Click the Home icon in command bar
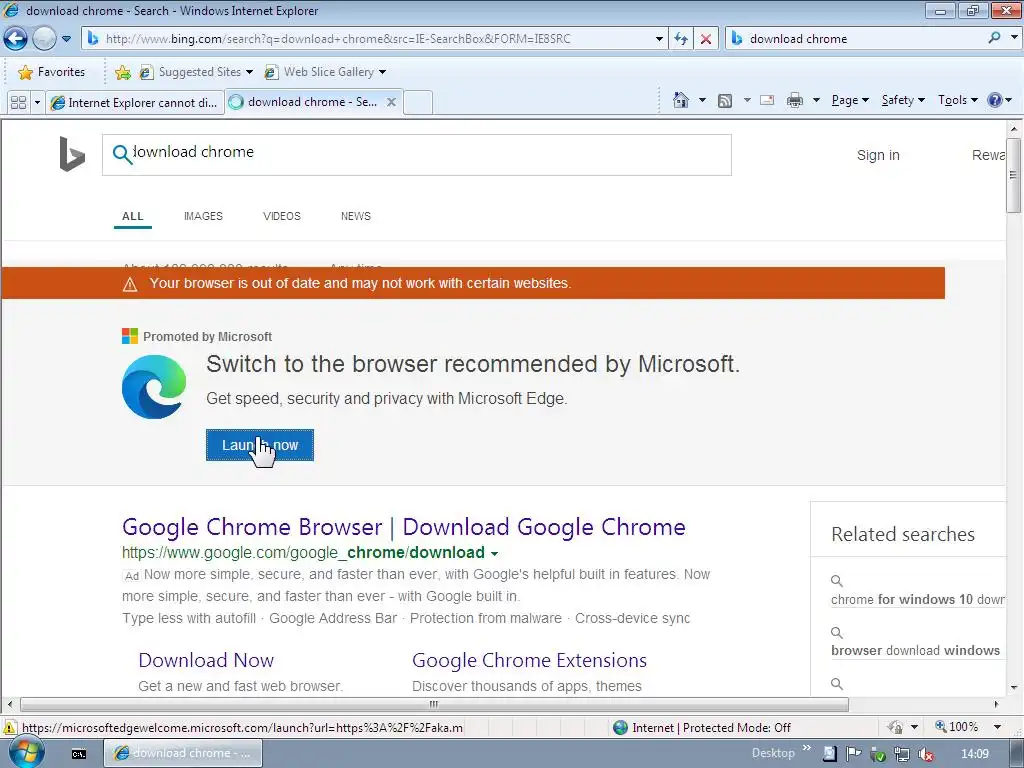Viewport: 1024px width, 768px height. tap(681, 100)
